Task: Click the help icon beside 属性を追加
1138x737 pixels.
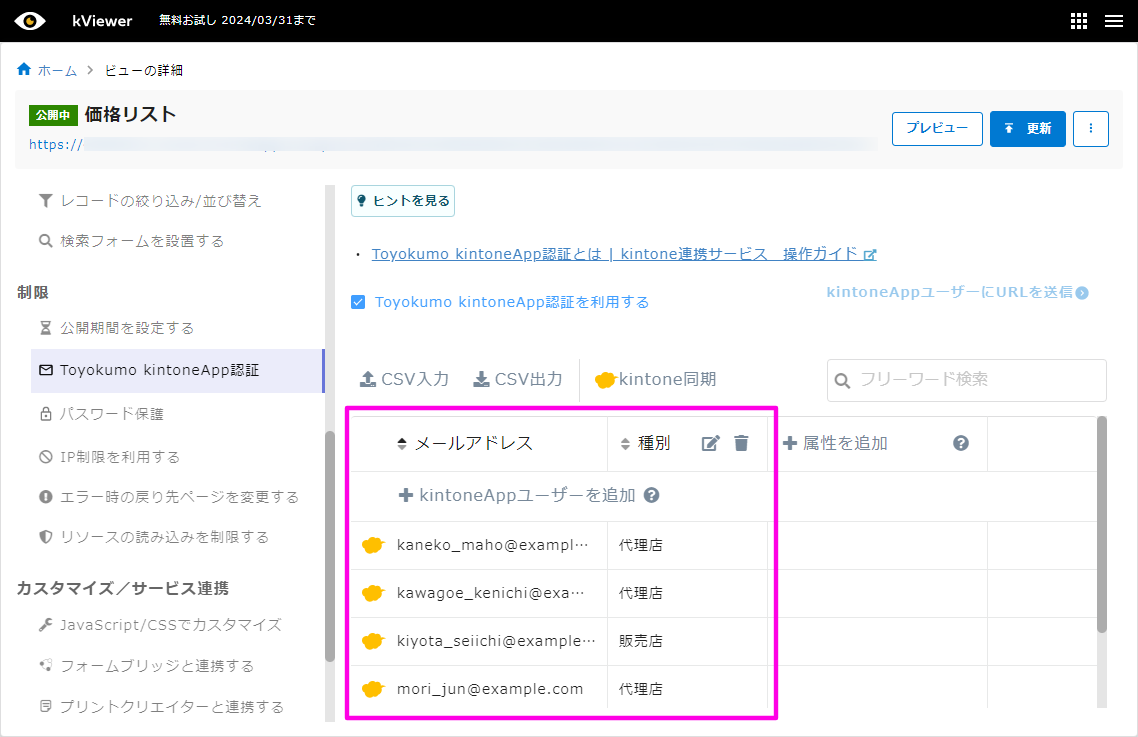Action: (x=961, y=442)
